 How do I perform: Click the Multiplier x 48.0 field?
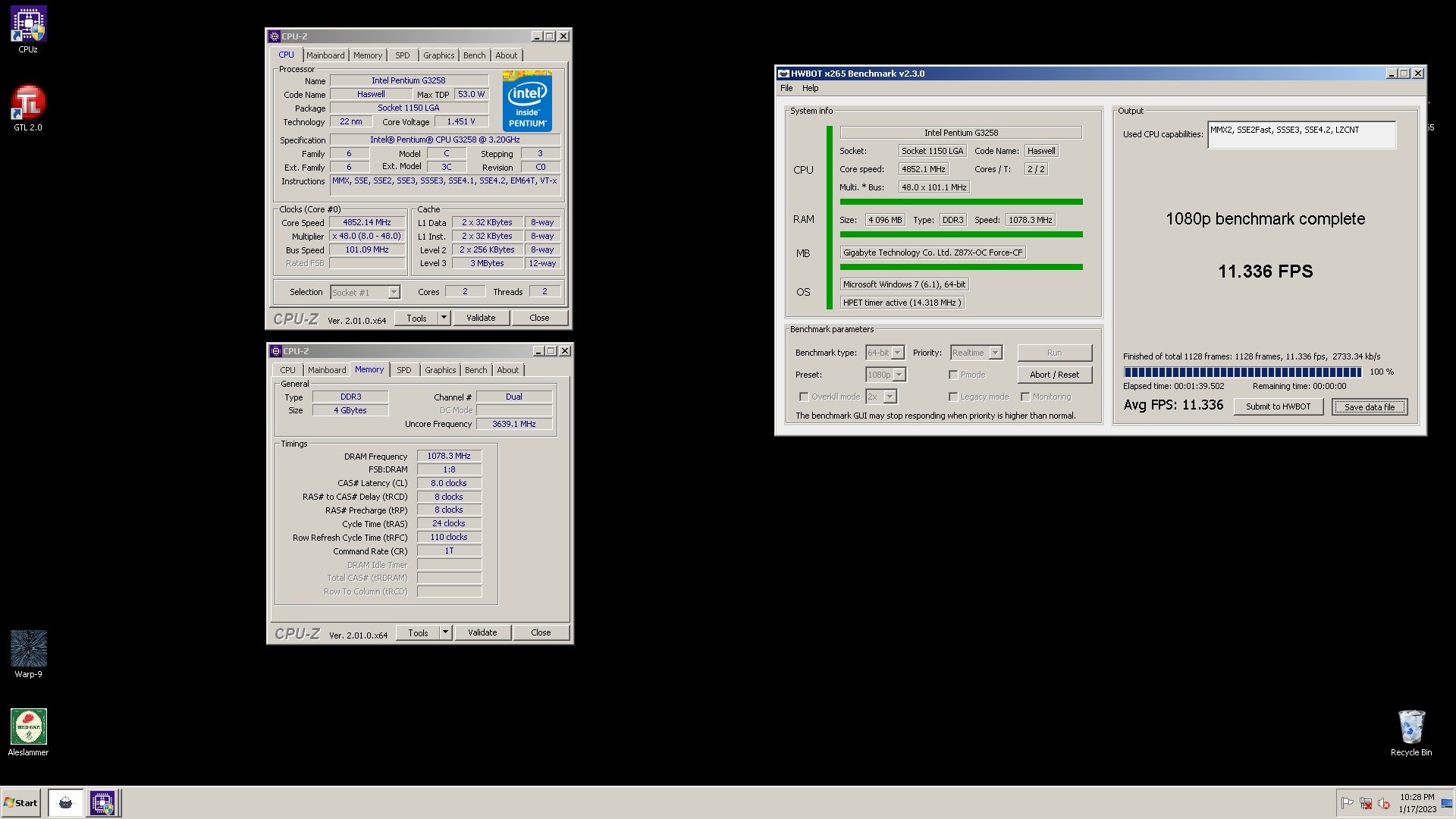tap(367, 236)
